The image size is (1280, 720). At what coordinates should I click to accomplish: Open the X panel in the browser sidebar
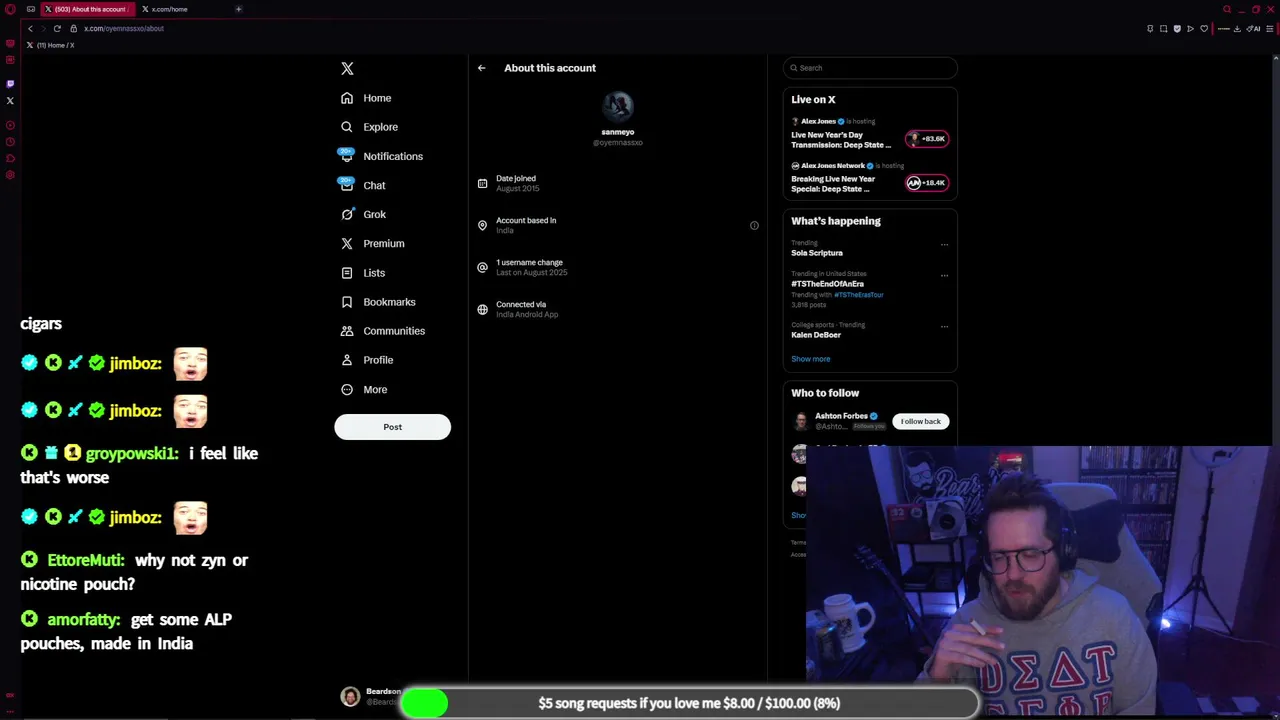click(10, 101)
